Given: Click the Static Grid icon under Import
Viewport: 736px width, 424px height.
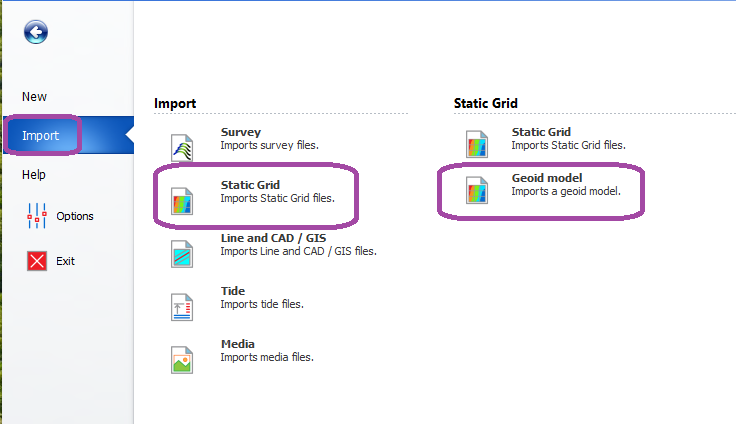Looking at the screenshot, I should point(181,200).
